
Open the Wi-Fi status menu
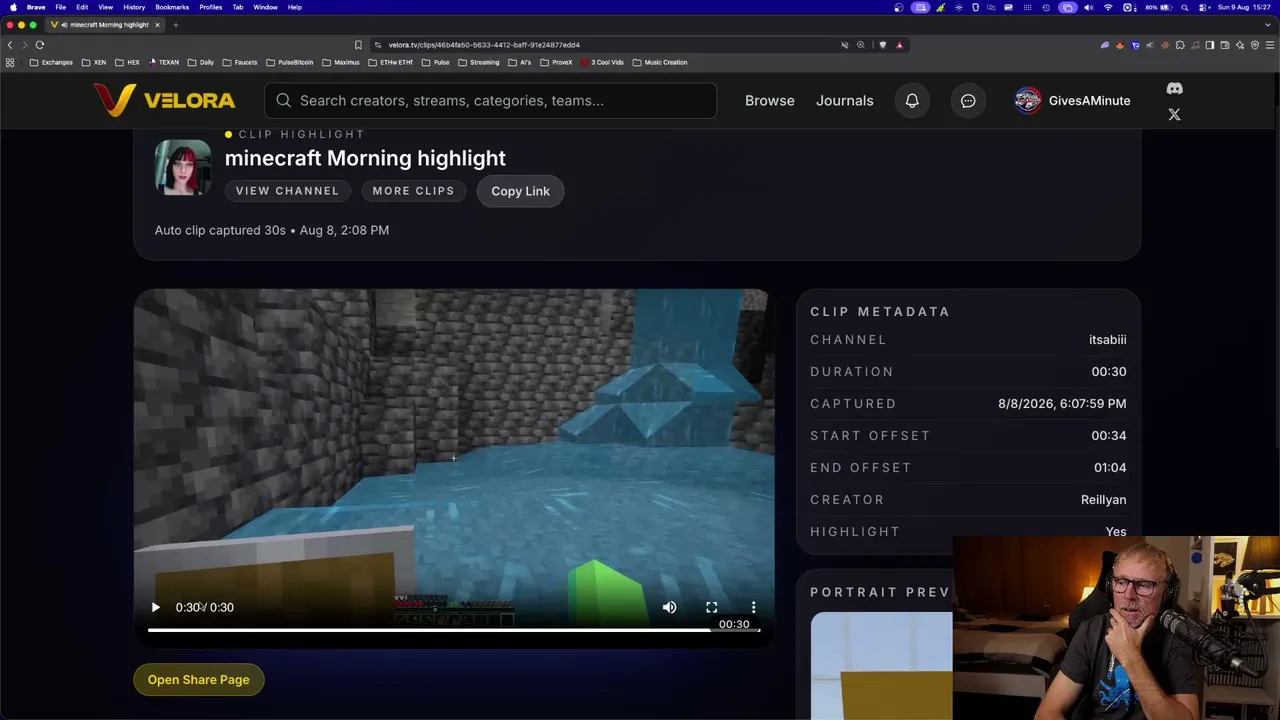click(1108, 7)
